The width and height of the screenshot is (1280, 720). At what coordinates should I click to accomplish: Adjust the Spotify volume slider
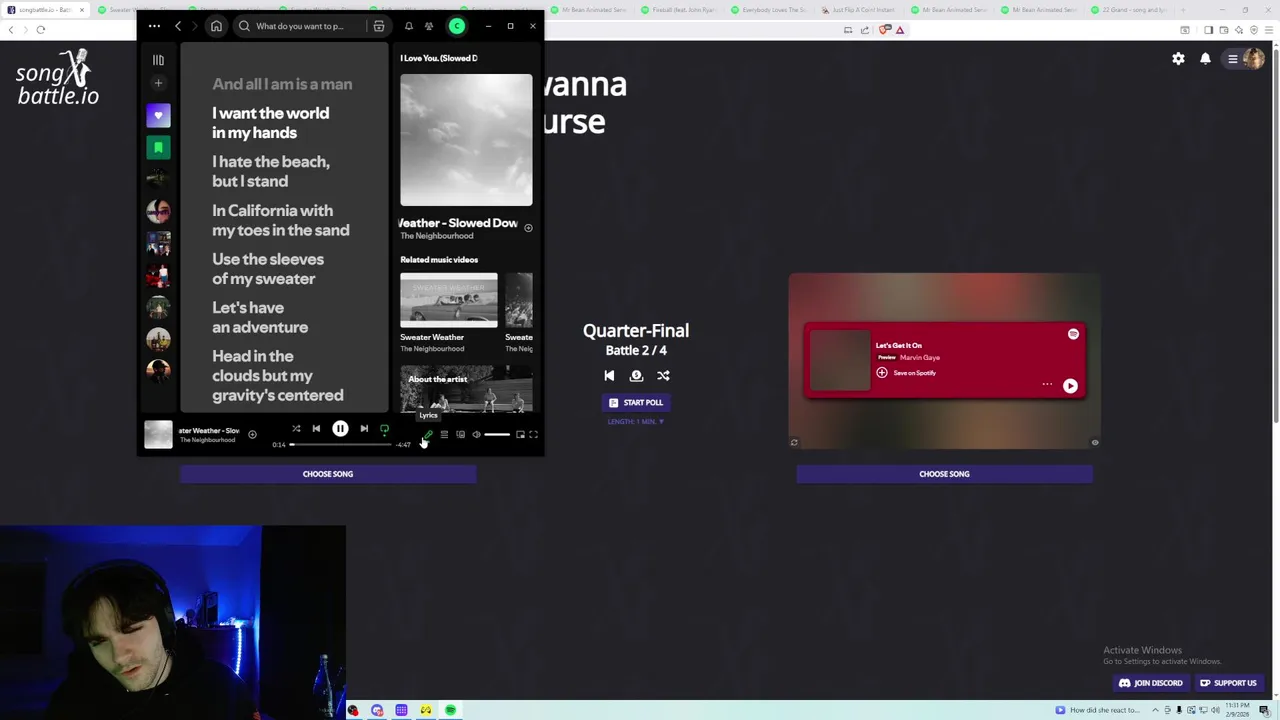point(497,435)
